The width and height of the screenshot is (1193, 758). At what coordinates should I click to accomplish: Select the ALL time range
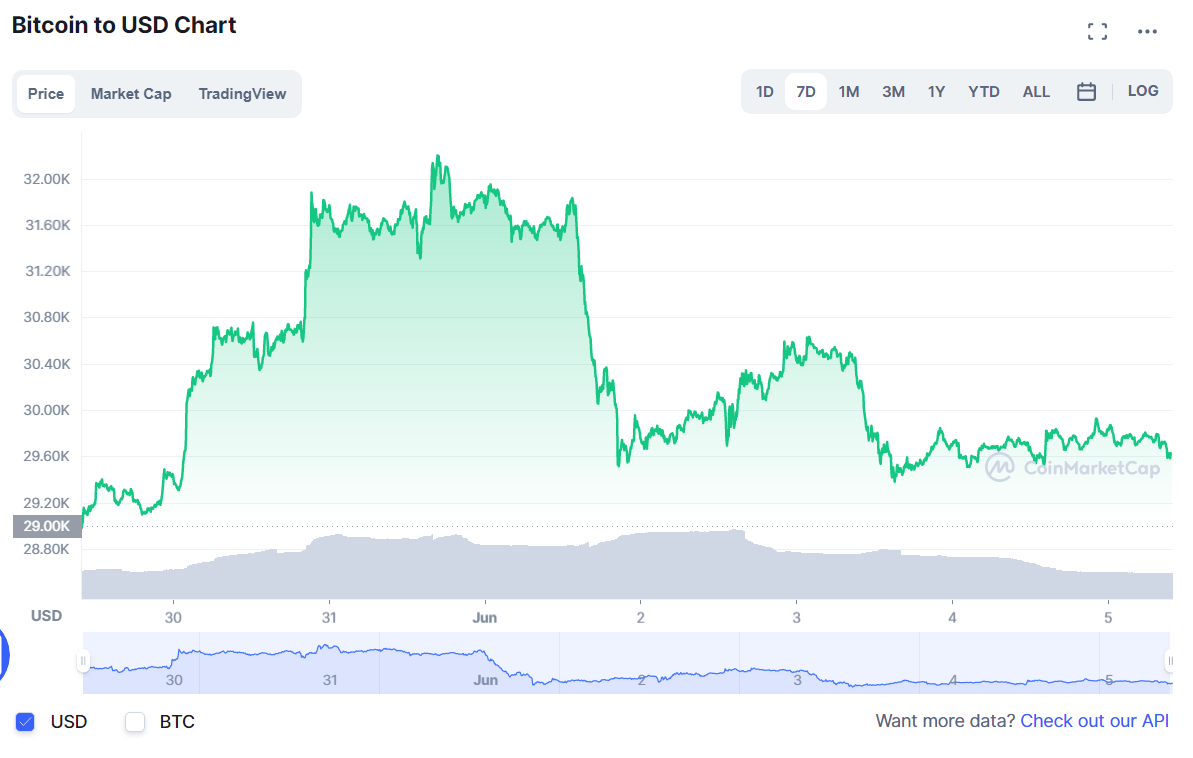pos(1036,91)
